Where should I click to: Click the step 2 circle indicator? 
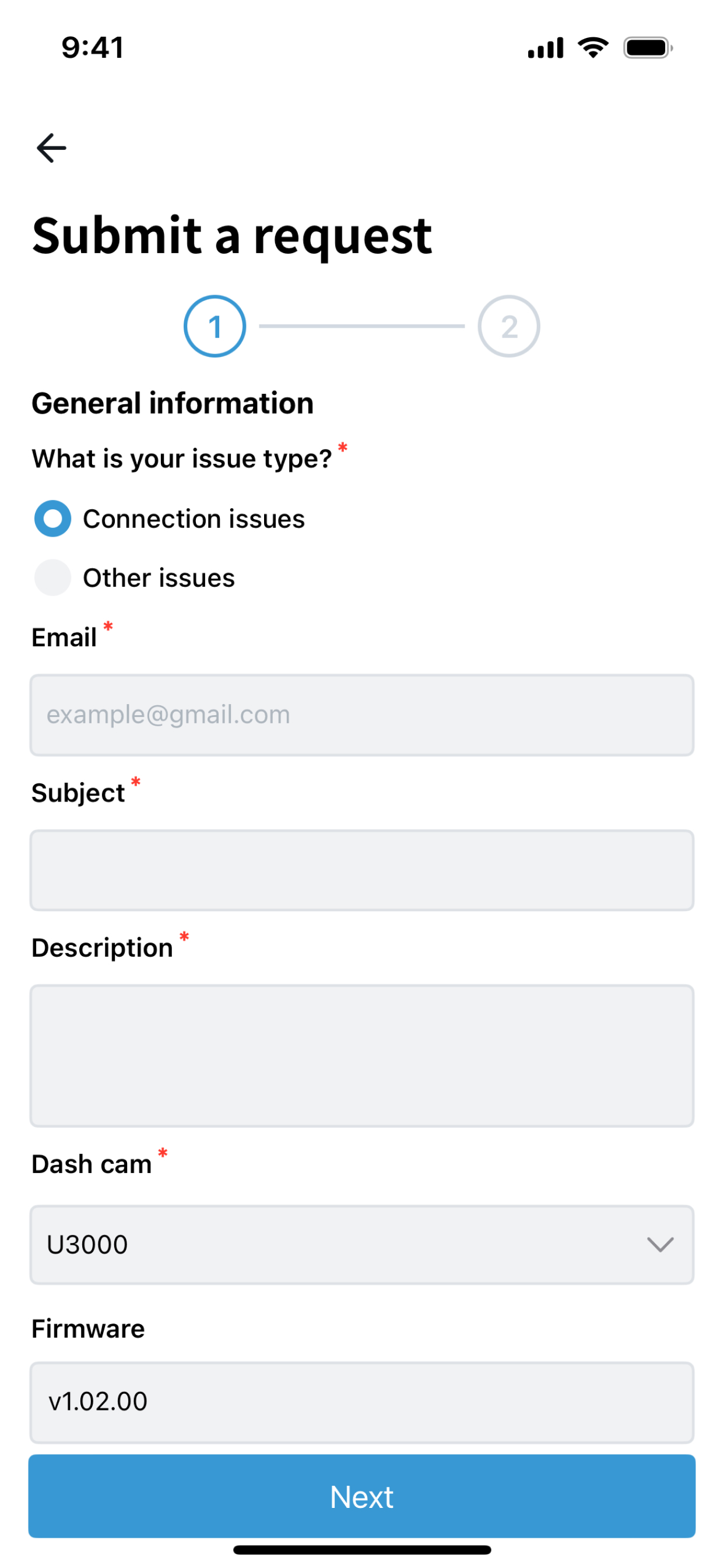click(x=509, y=326)
